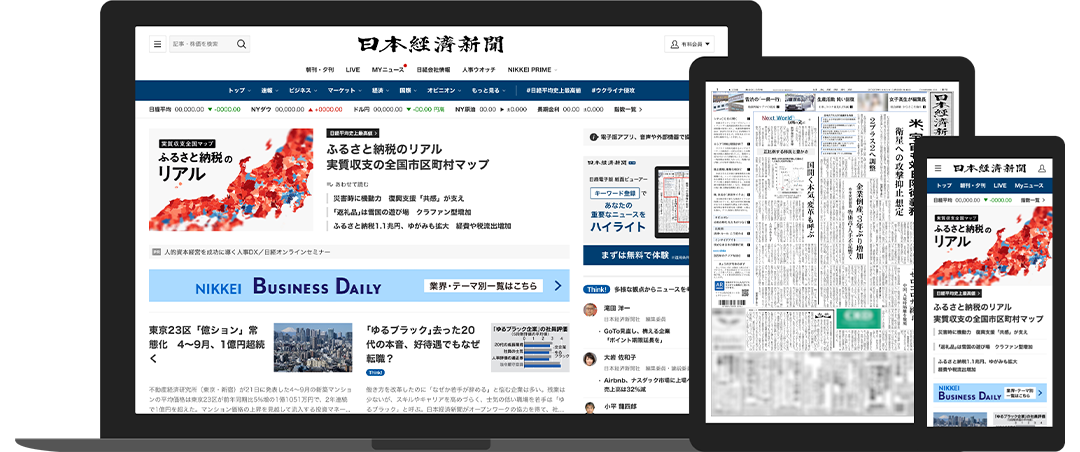Click the article search input field

tap(201, 44)
